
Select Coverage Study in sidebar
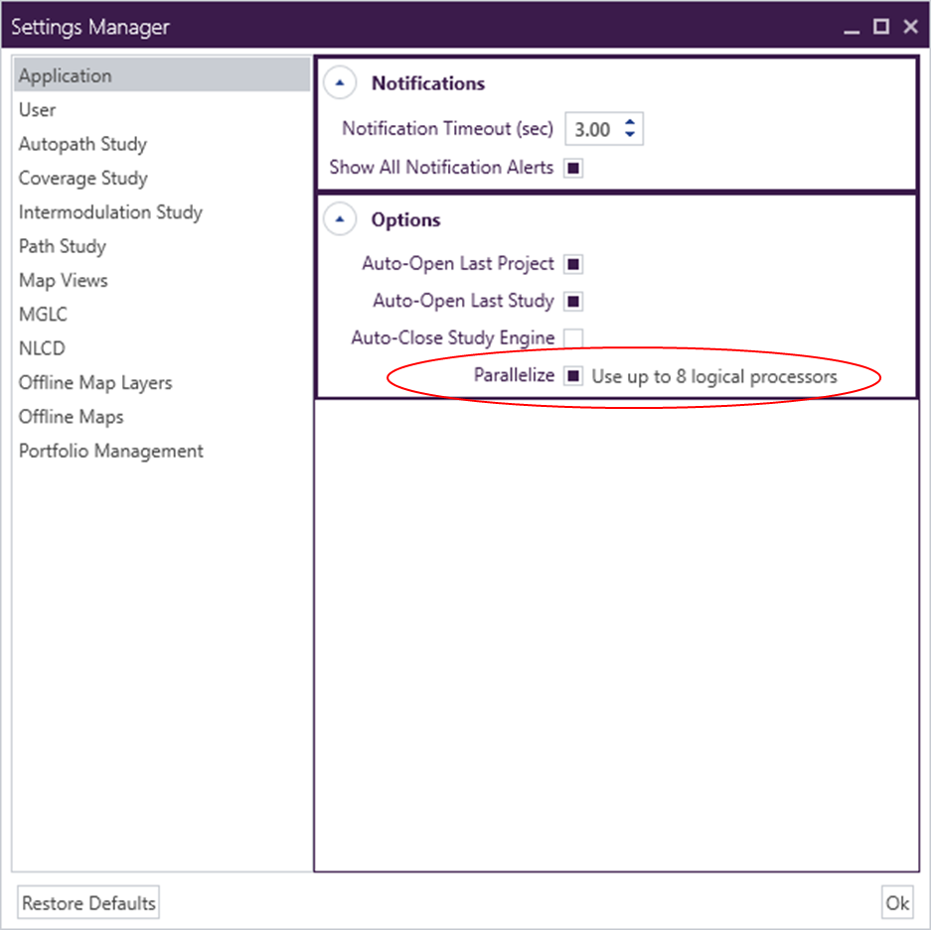tap(83, 178)
